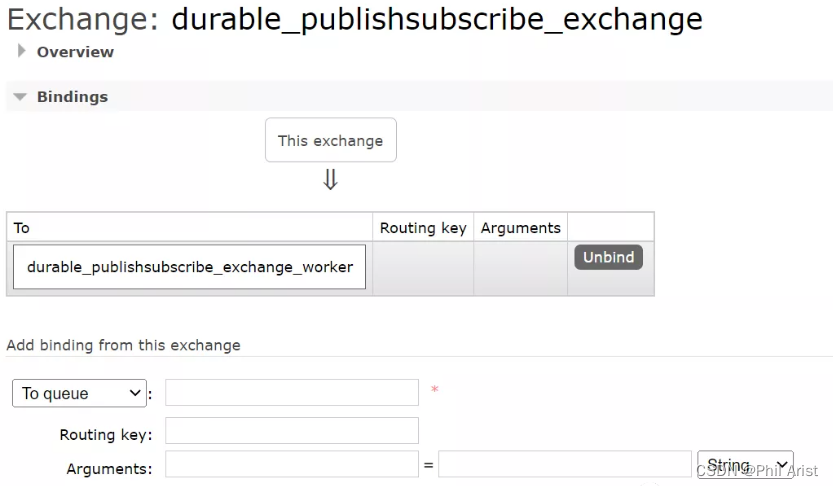Image resolution: width=833 pixels, height=486 pixels.
Task: Open the String type dropdown
Action: click(745, 465)
